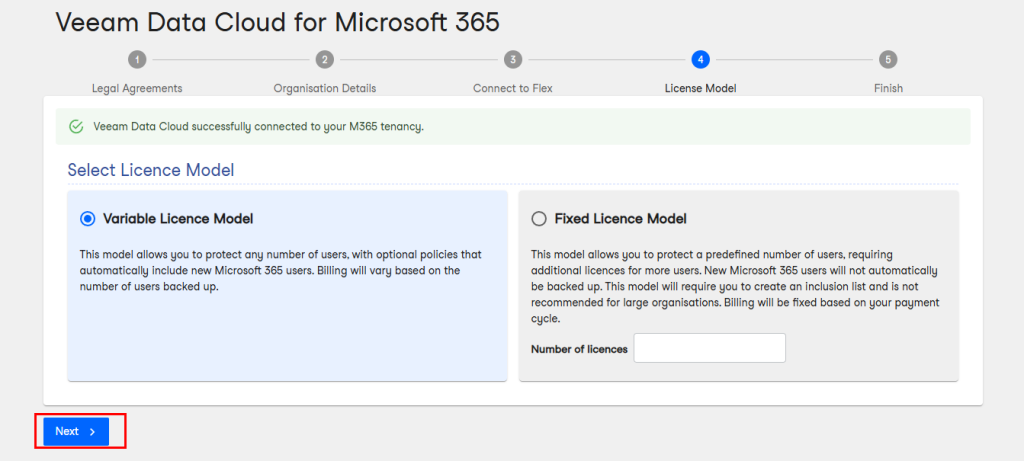Viewport: 1024px width, 461px height.
Task: Click the Number of licences label
Action: click(x=579, y=349)
